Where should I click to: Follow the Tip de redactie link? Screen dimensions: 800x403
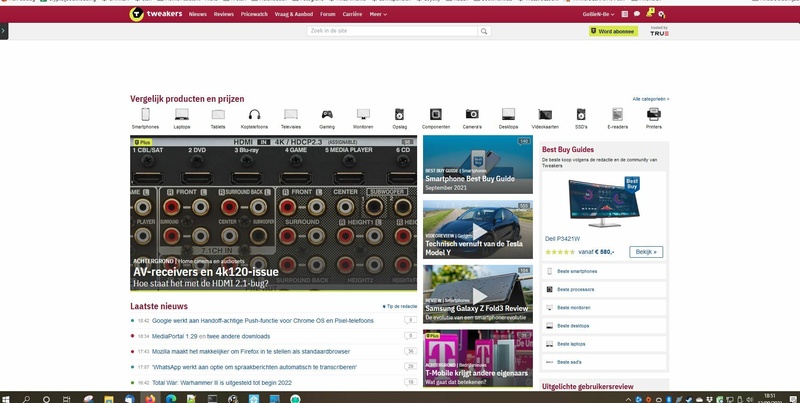pyautogui.click(x=399, y=306)
